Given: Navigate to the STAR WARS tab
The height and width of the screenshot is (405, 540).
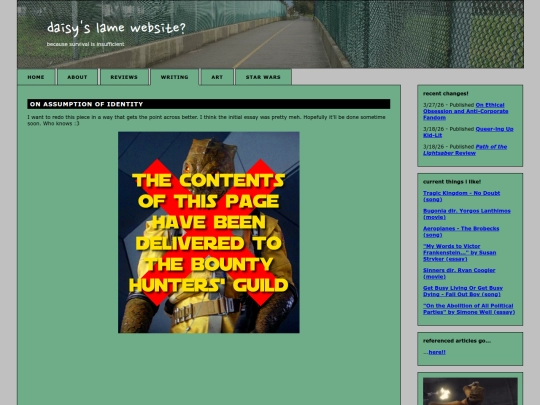Looking at the screenshot, I should [x=263, y=77].
